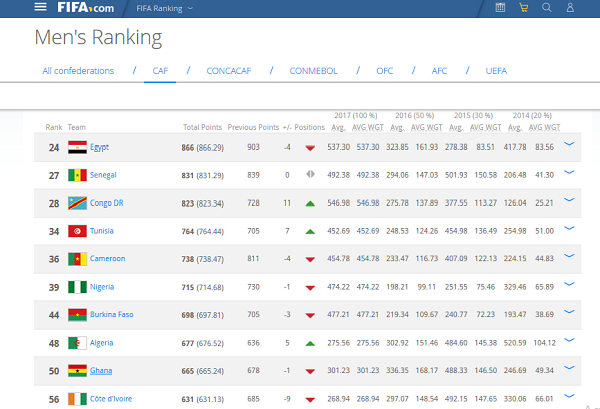Expand the Algeria row details chevron
The height and width of the screenshot is (409, 600).
tap(569, 340)
